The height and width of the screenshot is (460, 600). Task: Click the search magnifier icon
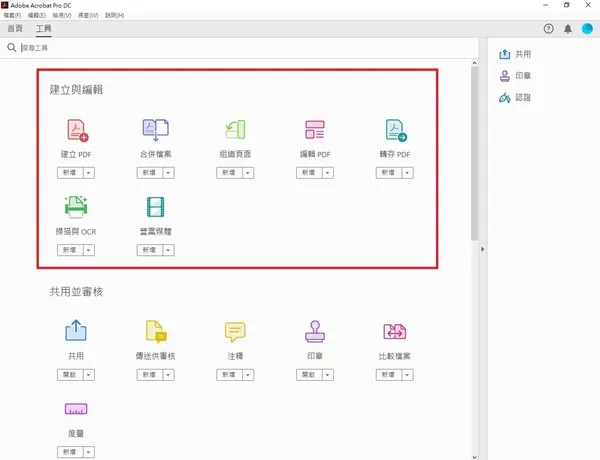click(11, 47)
